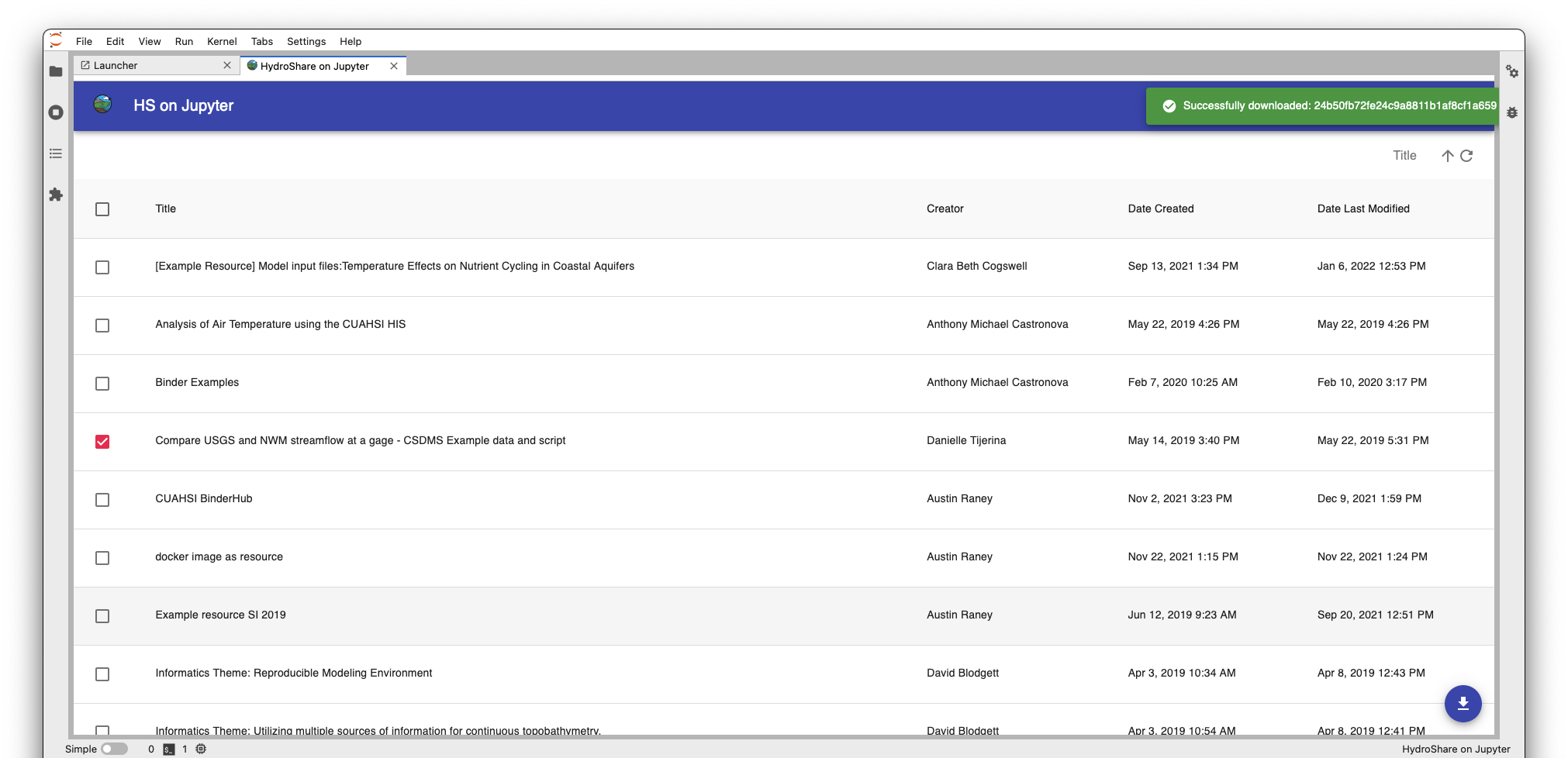Open the Edit menu
Screen dimensions: 1568x758
115,41
